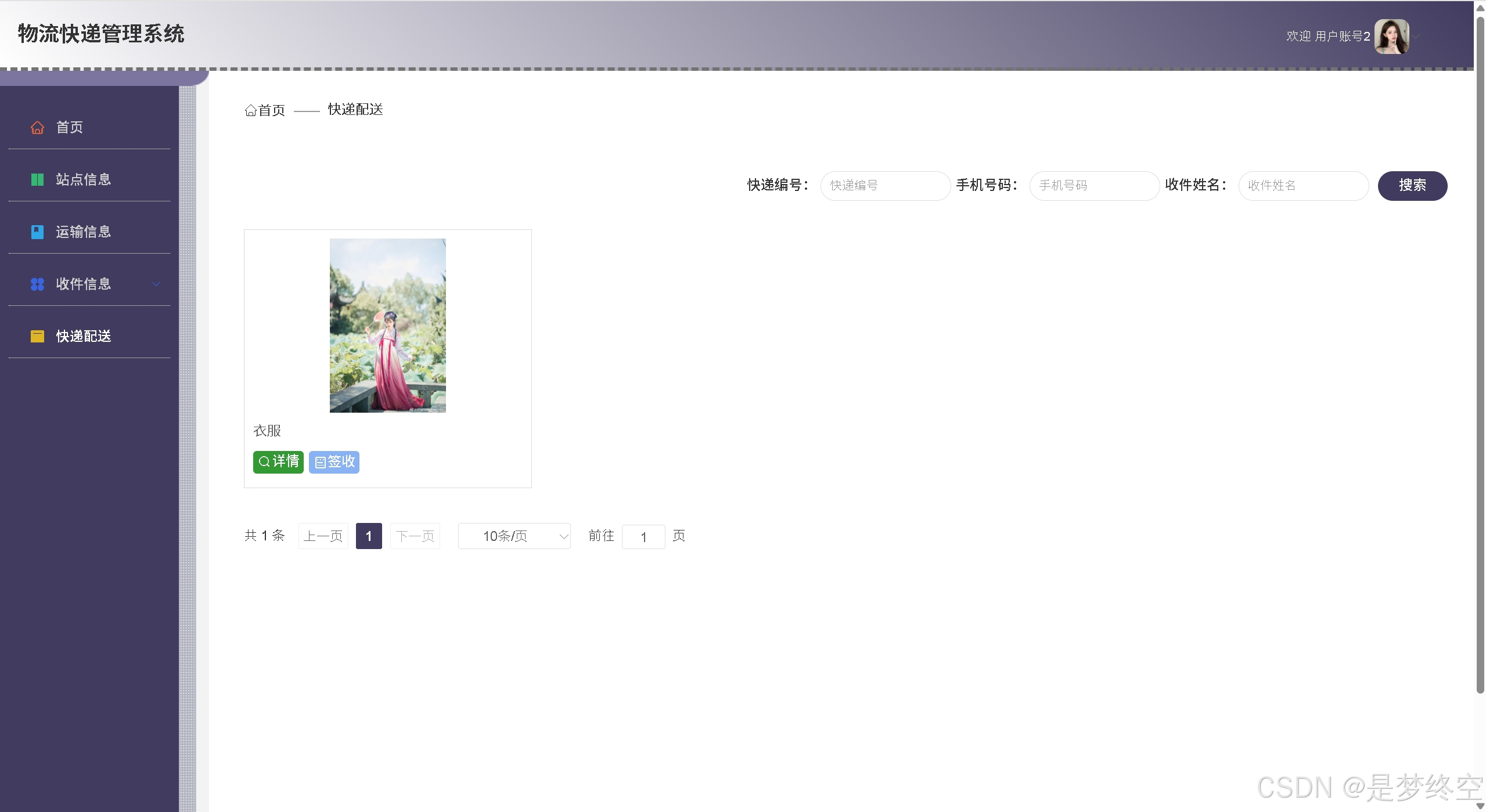Click the home icon in the breadcrumb
This screenshot has width=1486, height=812.
click(x=250, y=110)
